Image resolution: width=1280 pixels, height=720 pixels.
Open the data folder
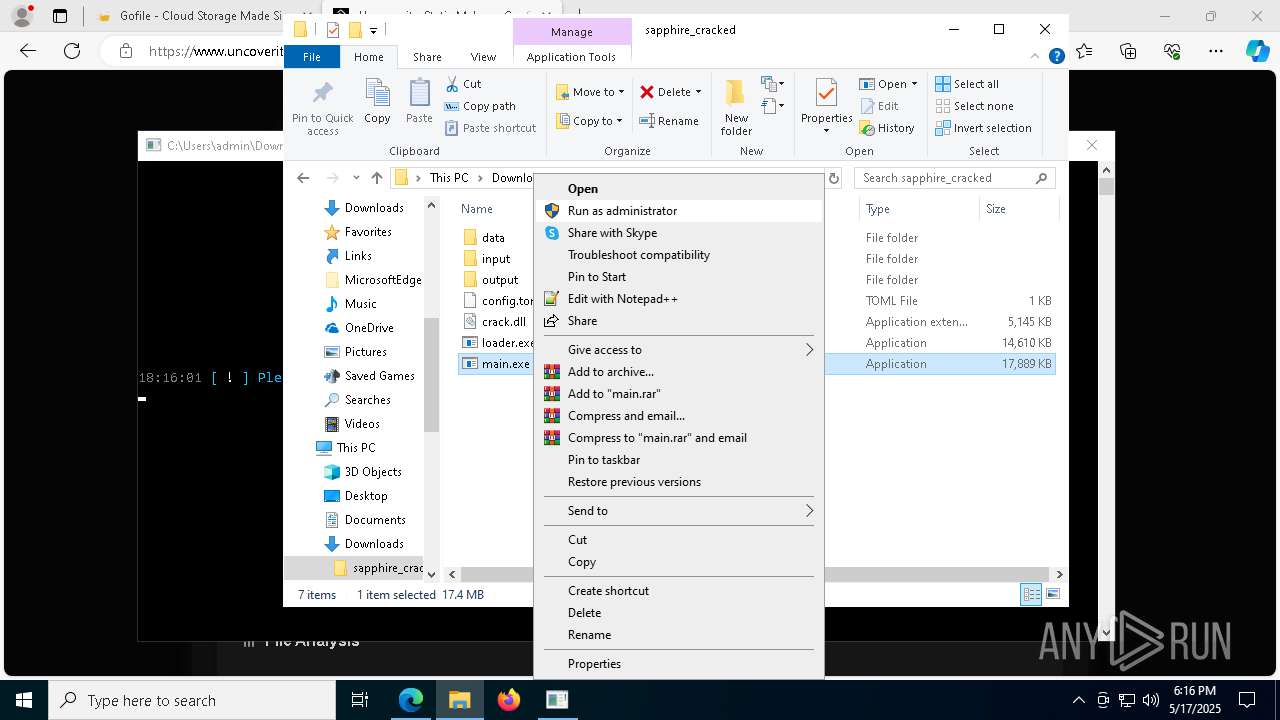[493, 238]
